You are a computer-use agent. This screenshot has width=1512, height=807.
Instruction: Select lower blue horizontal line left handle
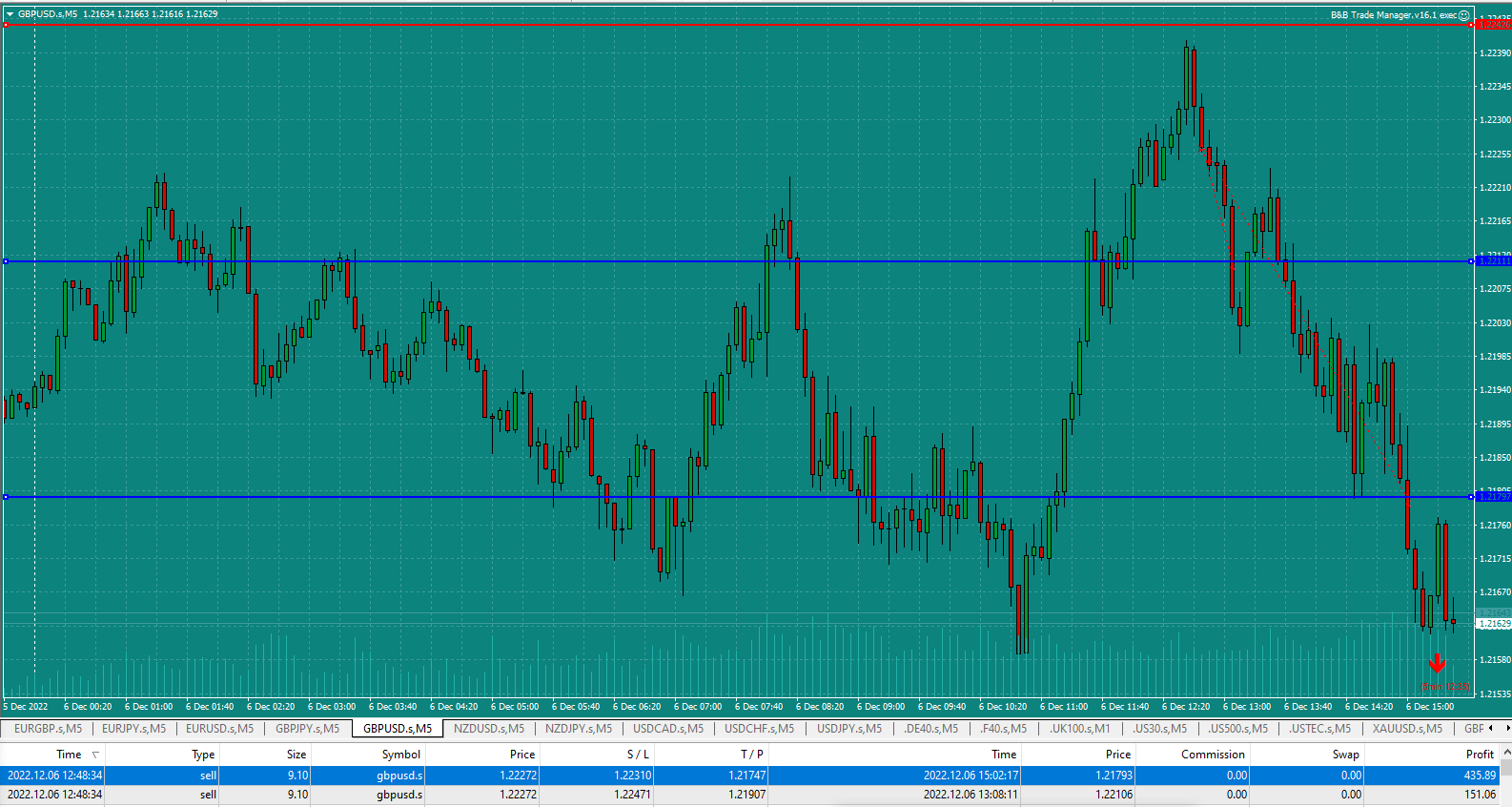click(x=6, y=497)
